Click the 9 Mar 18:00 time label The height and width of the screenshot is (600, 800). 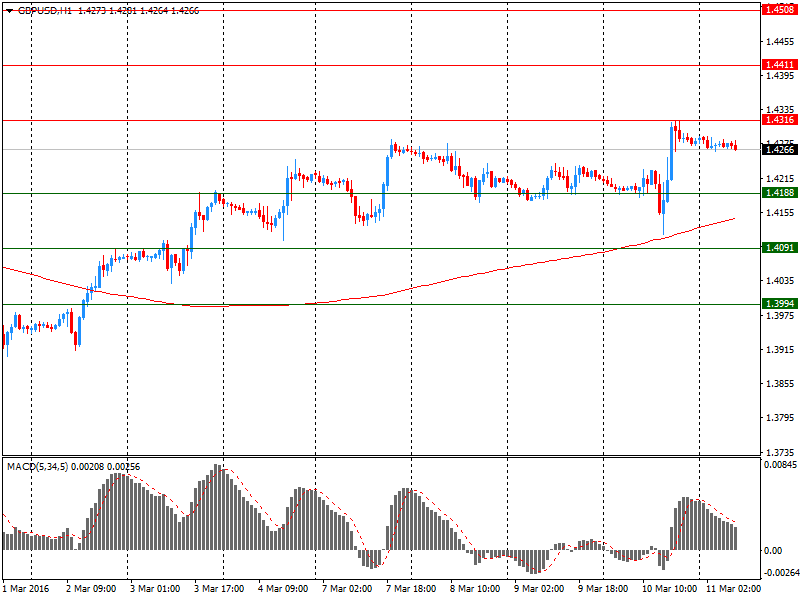coord(603,589)
